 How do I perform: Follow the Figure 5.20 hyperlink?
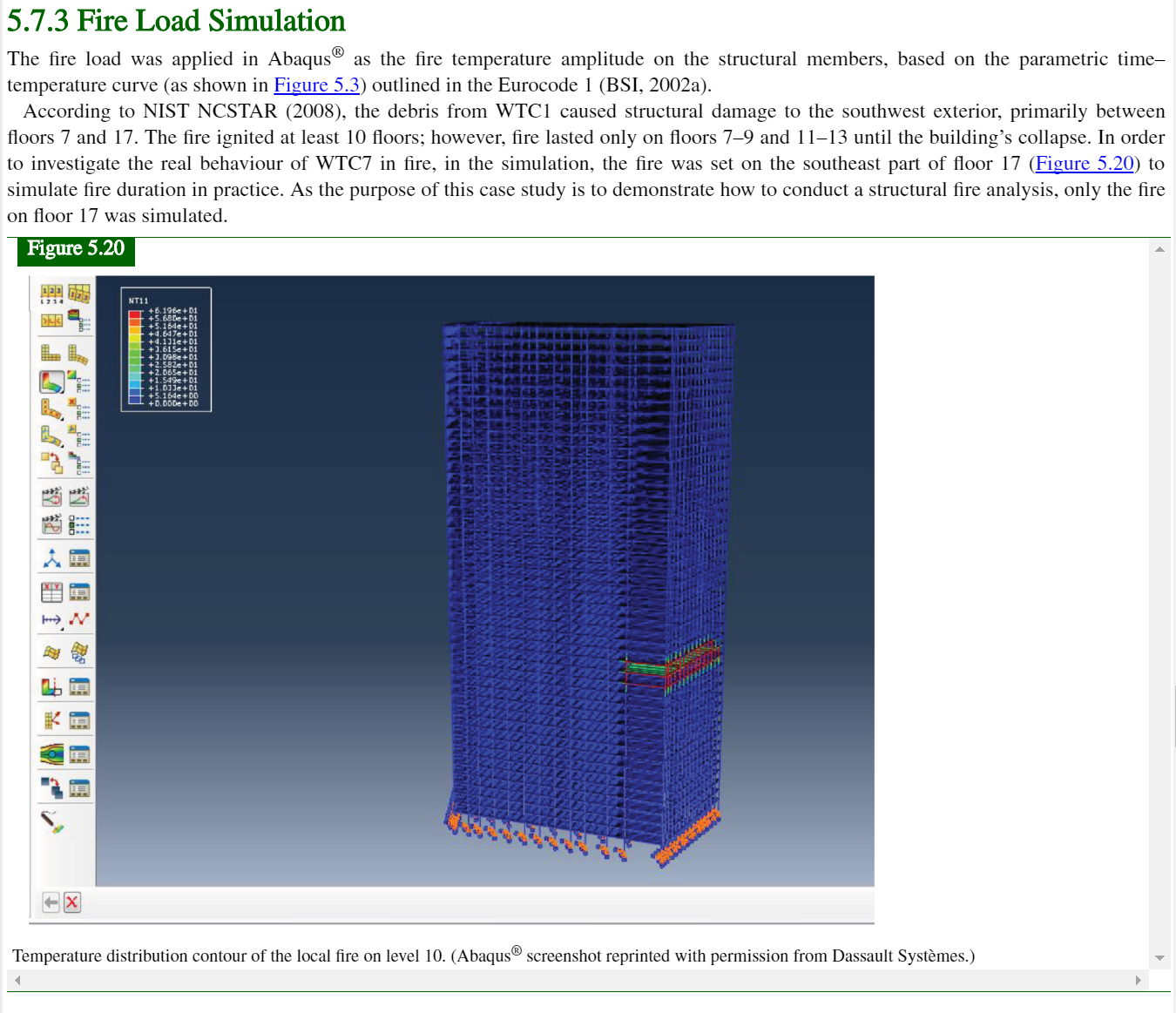[1084, 164]
